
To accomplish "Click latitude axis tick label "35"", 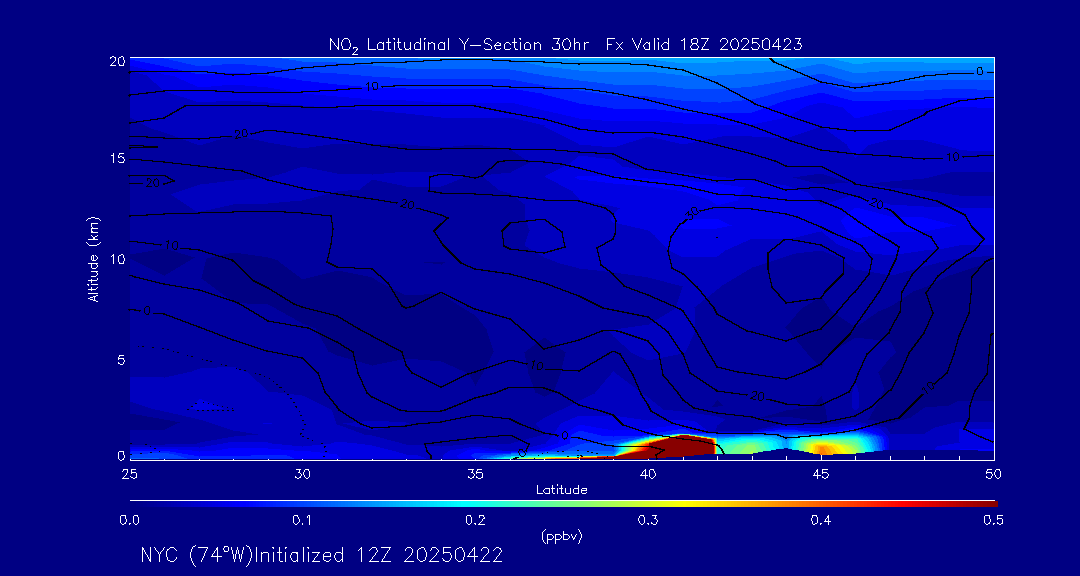I will click(475, 474).
